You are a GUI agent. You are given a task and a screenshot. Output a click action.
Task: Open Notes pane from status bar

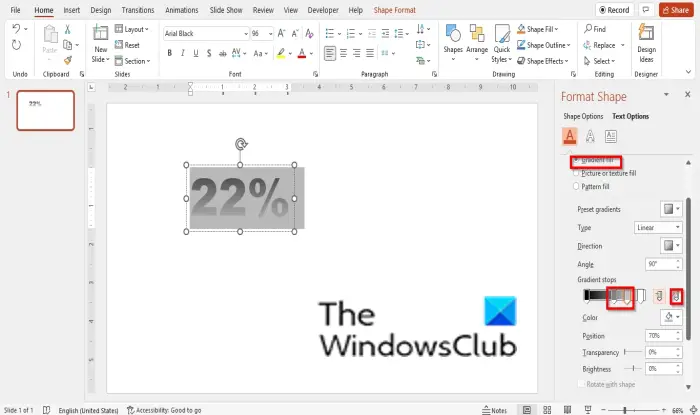click(494, 410)
